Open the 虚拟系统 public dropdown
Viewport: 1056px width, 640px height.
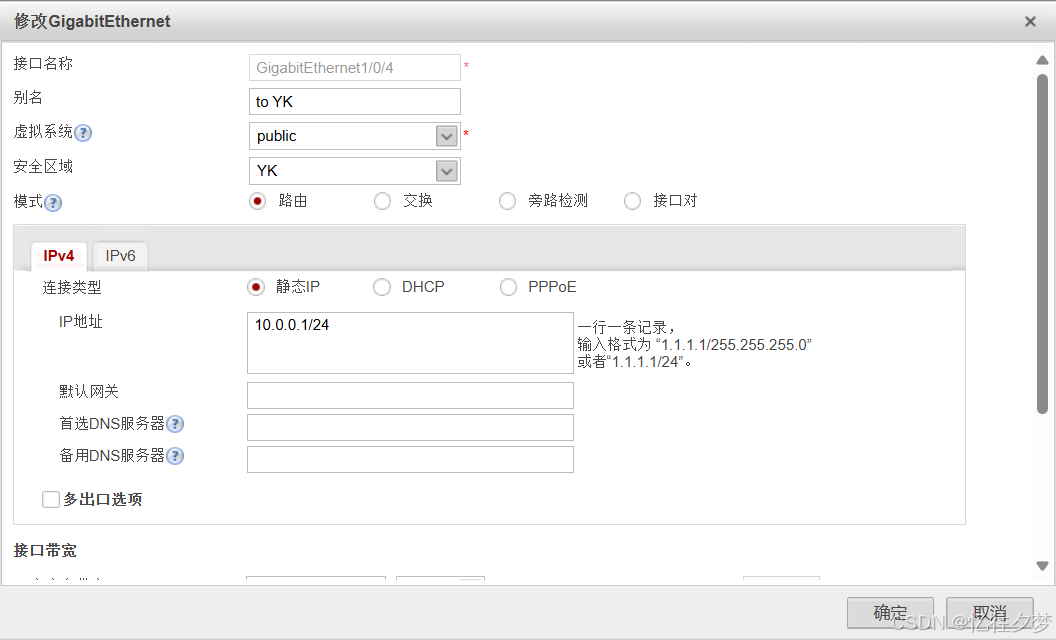click(447, 136)
